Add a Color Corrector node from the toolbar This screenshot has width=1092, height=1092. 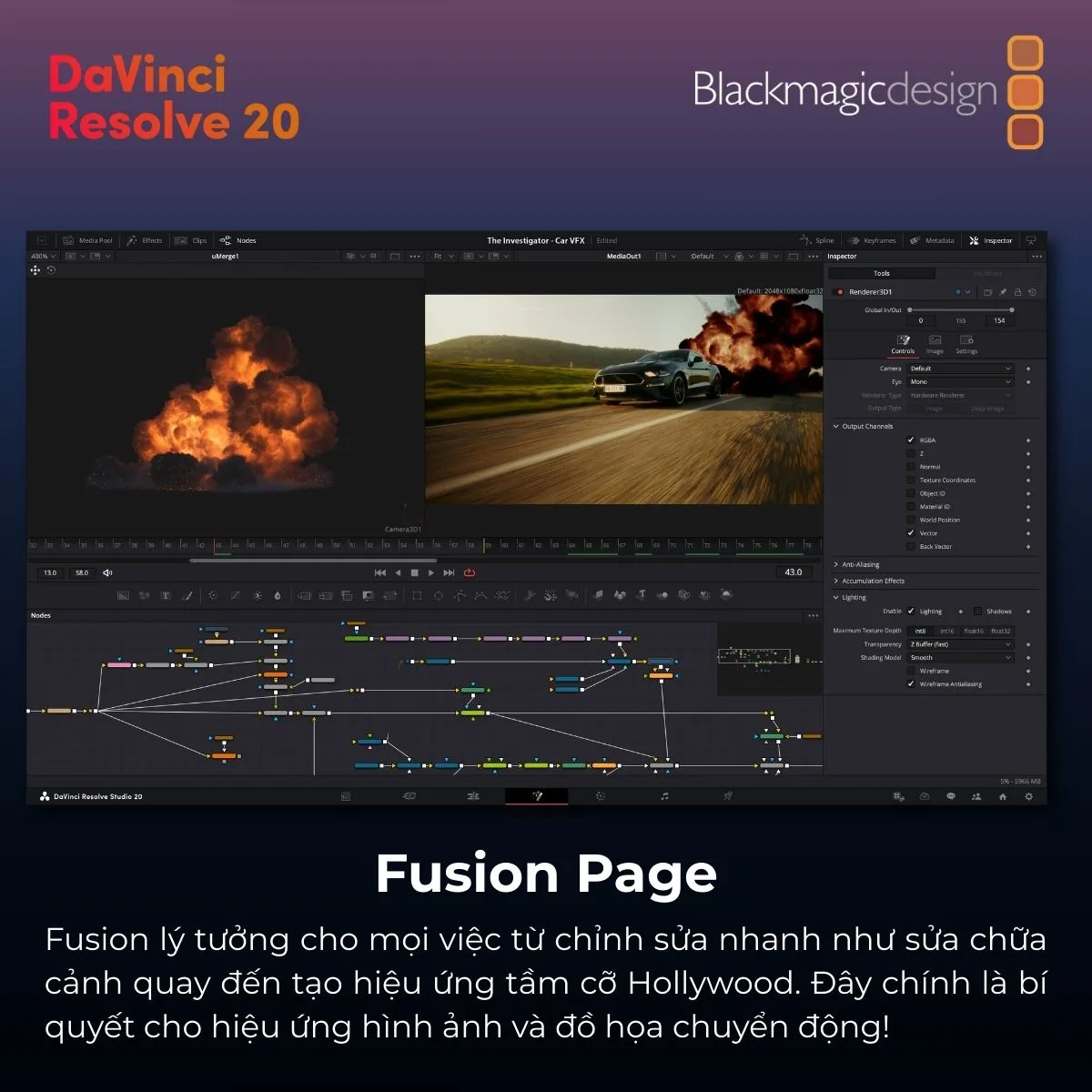213,595
